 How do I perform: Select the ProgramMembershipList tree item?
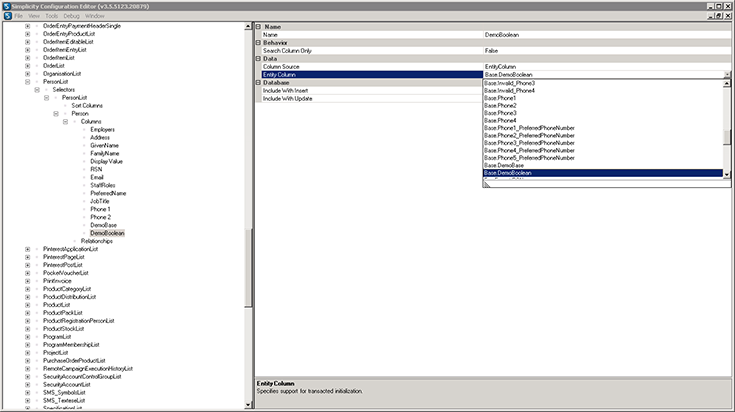point(71,345)
